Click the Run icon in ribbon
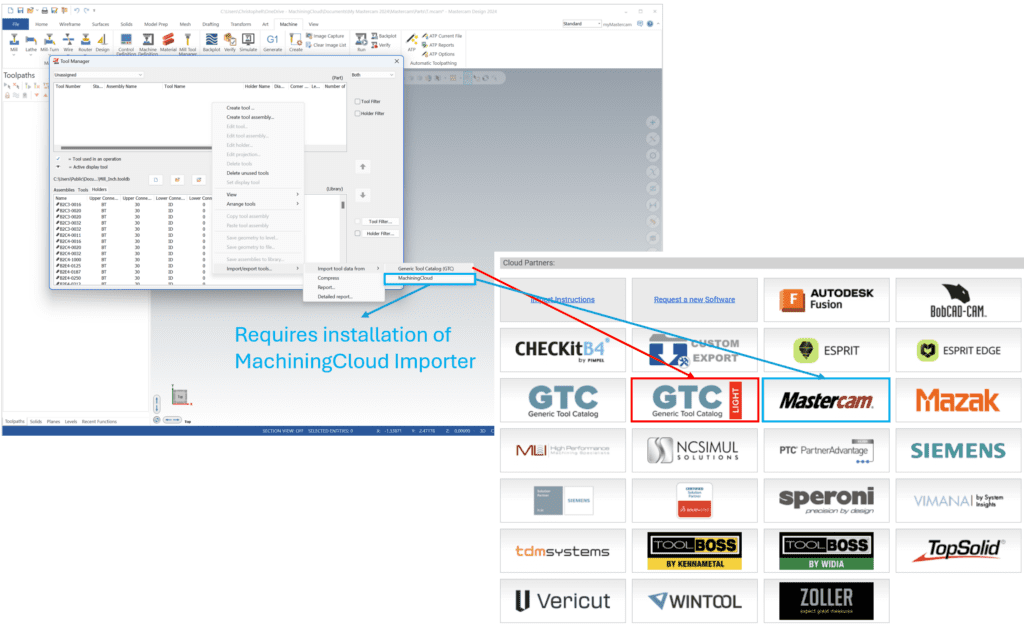This screenshot has height=627, width=1024. [x=361, y=42]
